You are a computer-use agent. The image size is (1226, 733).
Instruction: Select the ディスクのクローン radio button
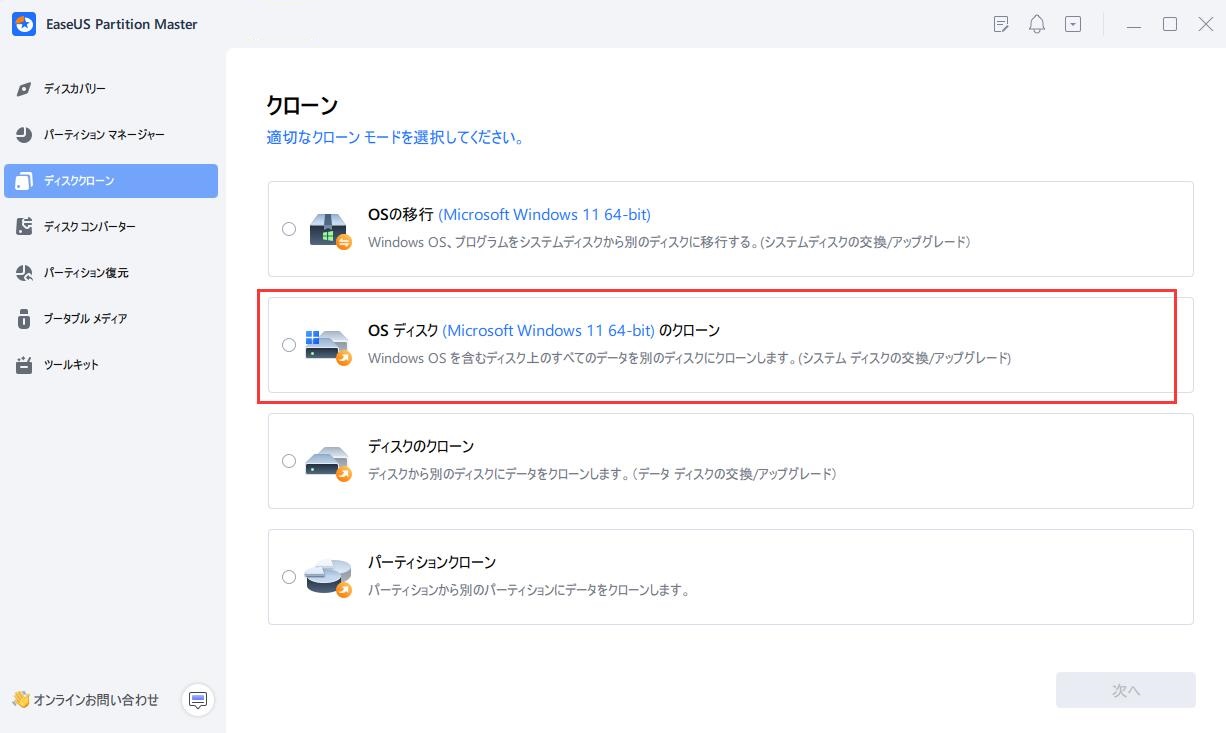tap(289, 461)
